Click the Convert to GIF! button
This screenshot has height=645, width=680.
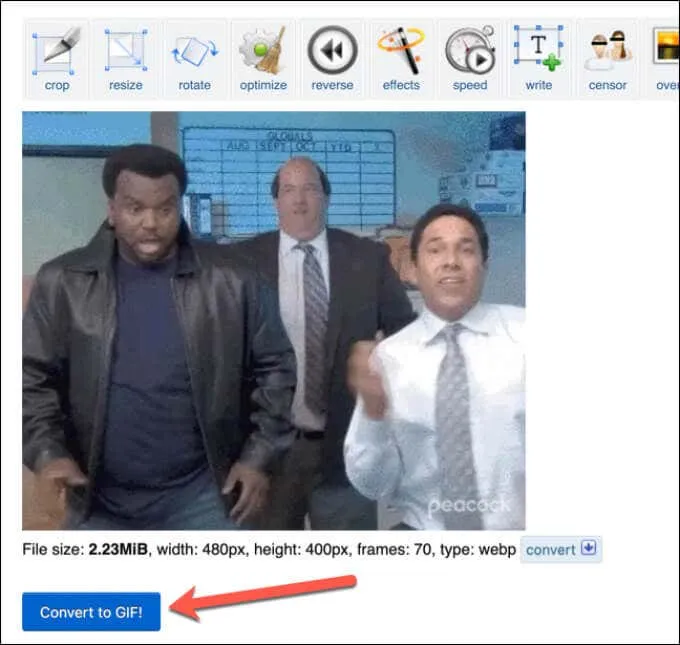91,612
